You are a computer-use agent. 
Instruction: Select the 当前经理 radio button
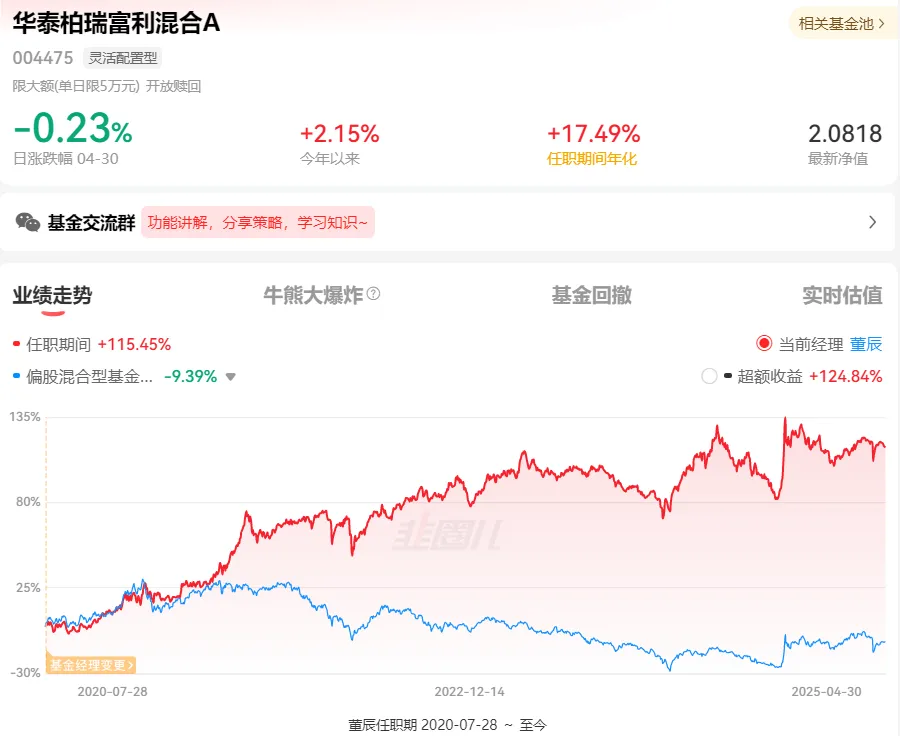point(764,344)
